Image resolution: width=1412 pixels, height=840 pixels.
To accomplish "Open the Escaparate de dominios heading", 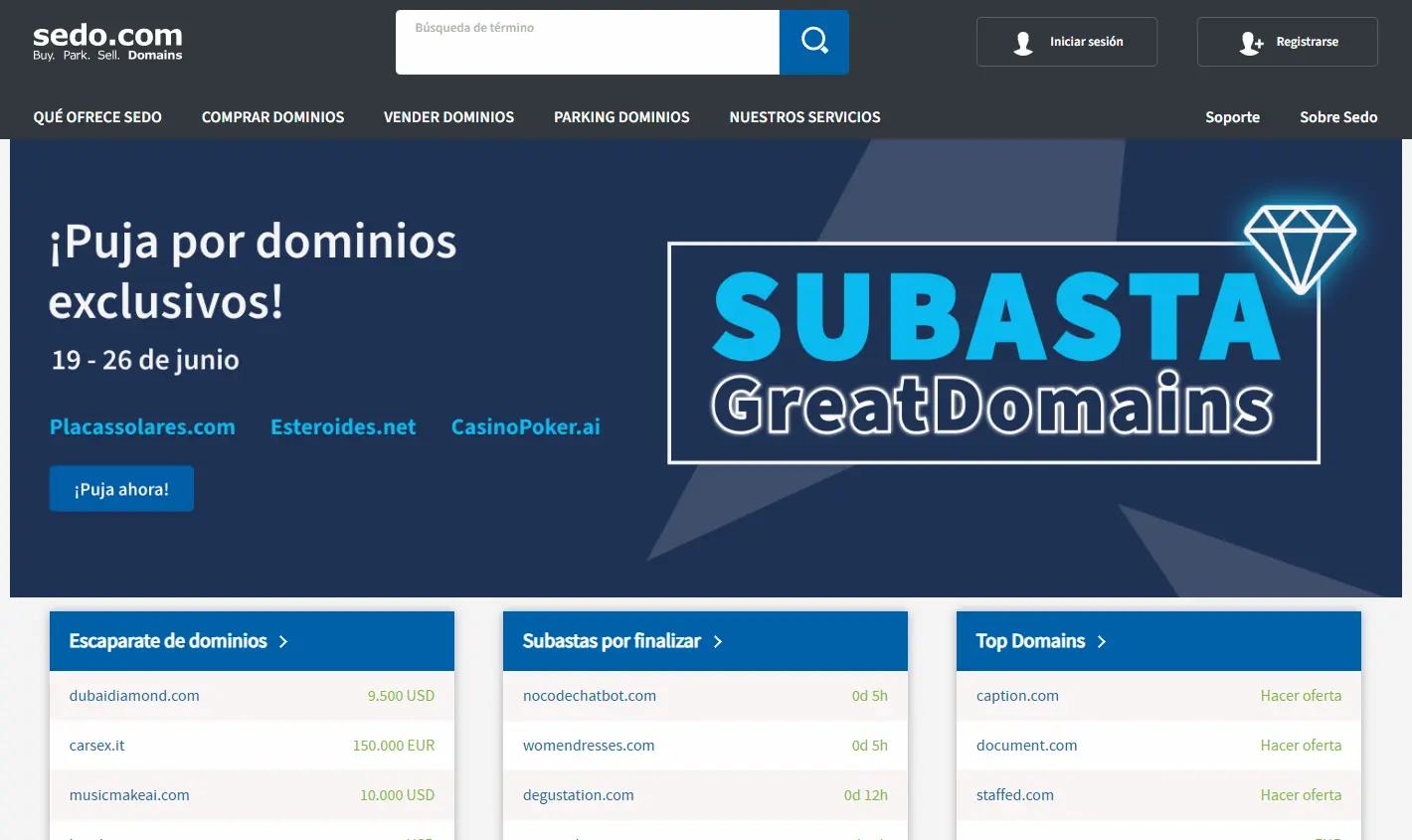I will (168, 641).
